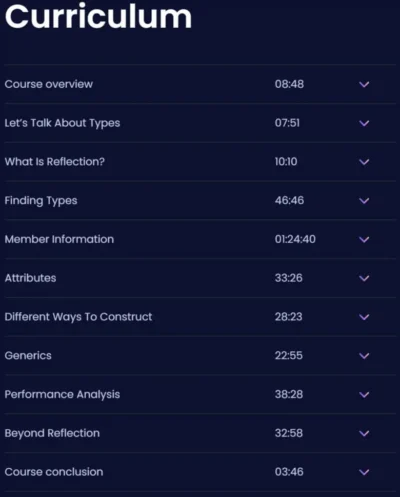
Task: Expand the Performance Analysis chevron
Action: pyautogui.click(x=364, y=395)
